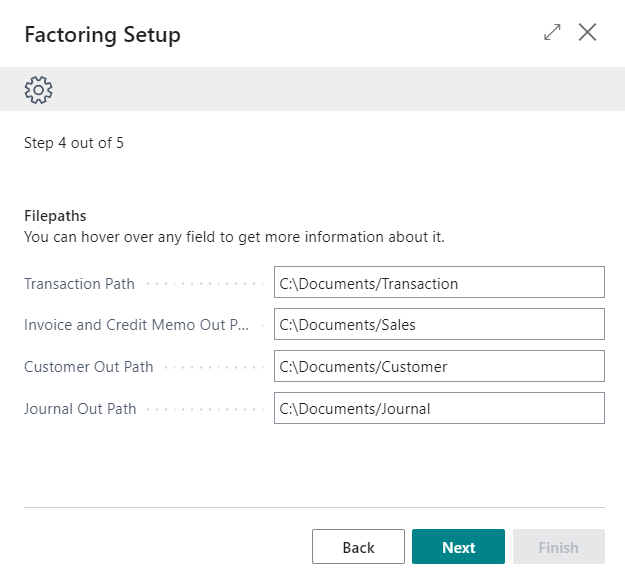This screenshot has height=588, width=625.
Task: Click the Invoice and Credit Memo label
Action: coord(136,325)
